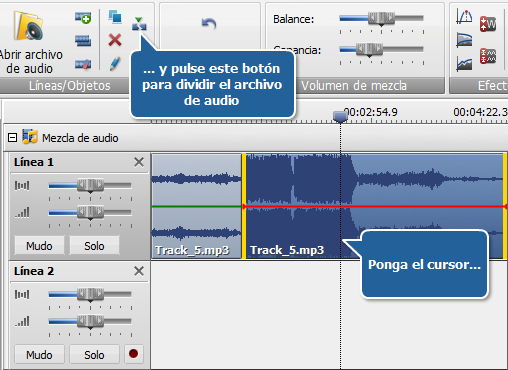The height and width of the screenshot is (370, 508).
Task: Click the record button on Línea 2
Action: click(134, 354)
